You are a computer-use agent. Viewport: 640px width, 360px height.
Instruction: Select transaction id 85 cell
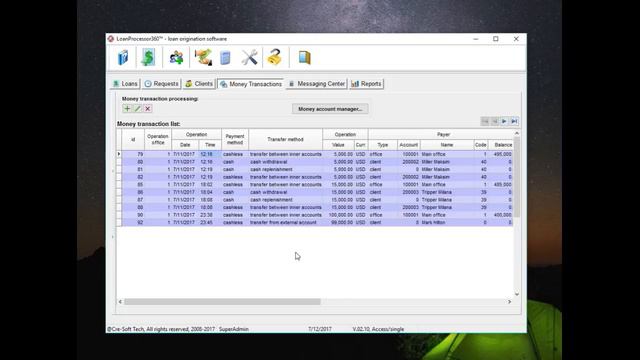coord(133,184)
